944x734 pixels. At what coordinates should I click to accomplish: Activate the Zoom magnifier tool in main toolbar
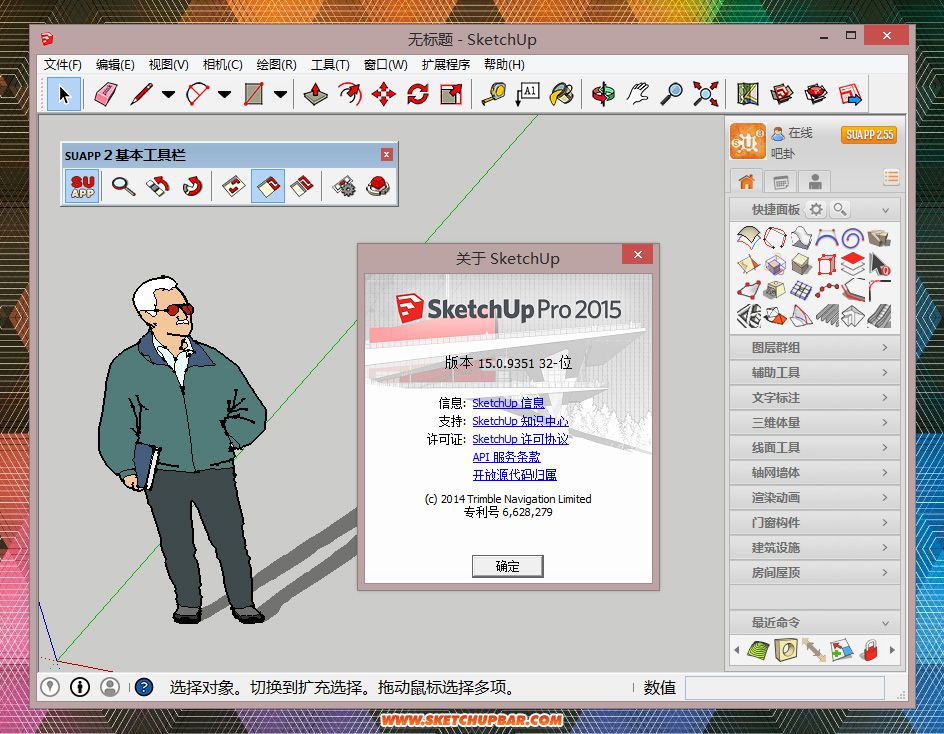[x=671, y=94]
